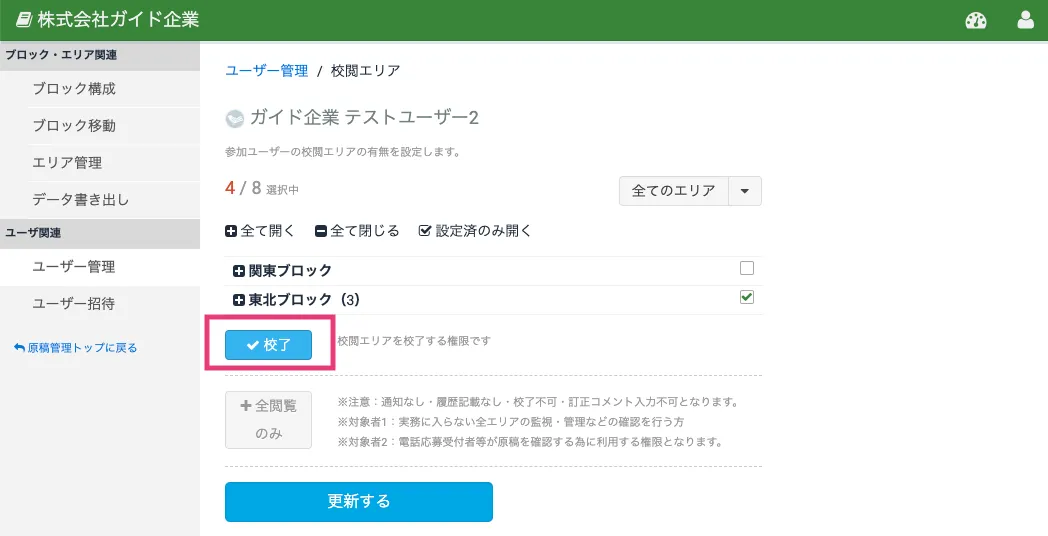Image resolution: width=1048 pixels, height=536 pixels.
Task: Uncheck the 東北ブロック checkbox
Action: point(746,297)
